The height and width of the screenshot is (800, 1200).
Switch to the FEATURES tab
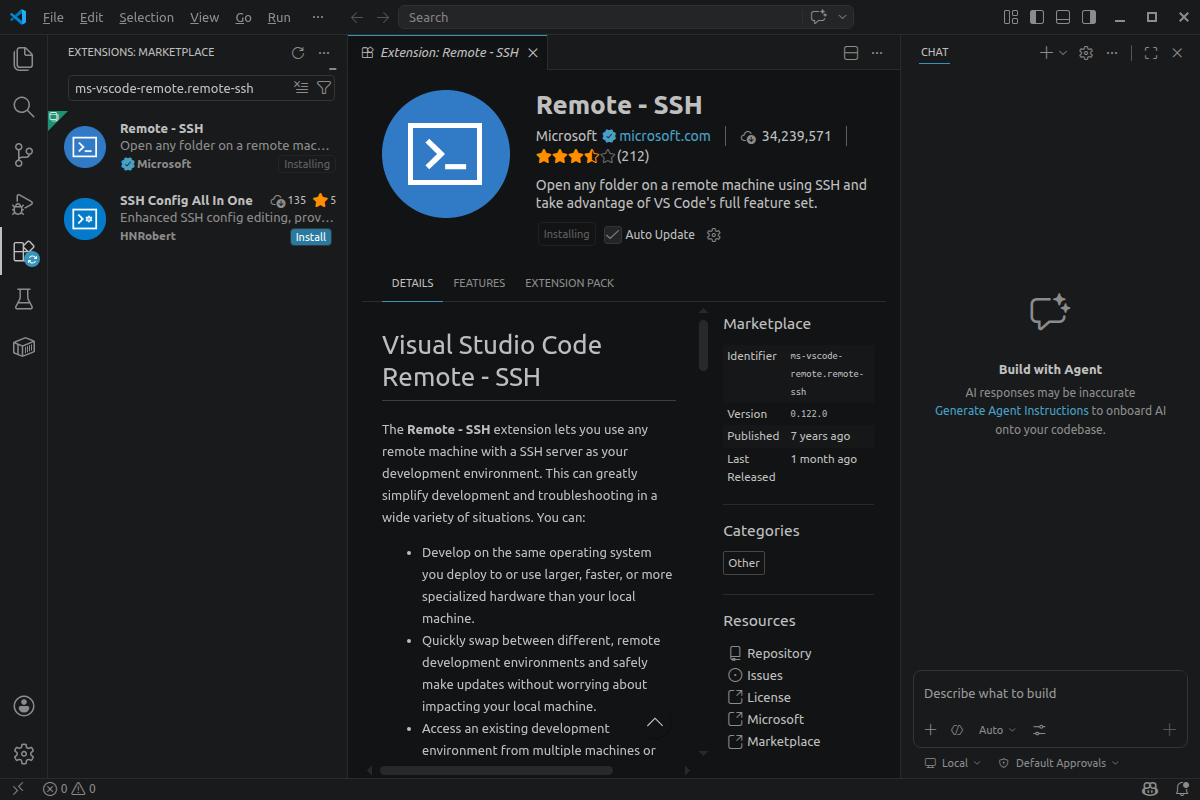pyautogui.click(x=479, y=283)
